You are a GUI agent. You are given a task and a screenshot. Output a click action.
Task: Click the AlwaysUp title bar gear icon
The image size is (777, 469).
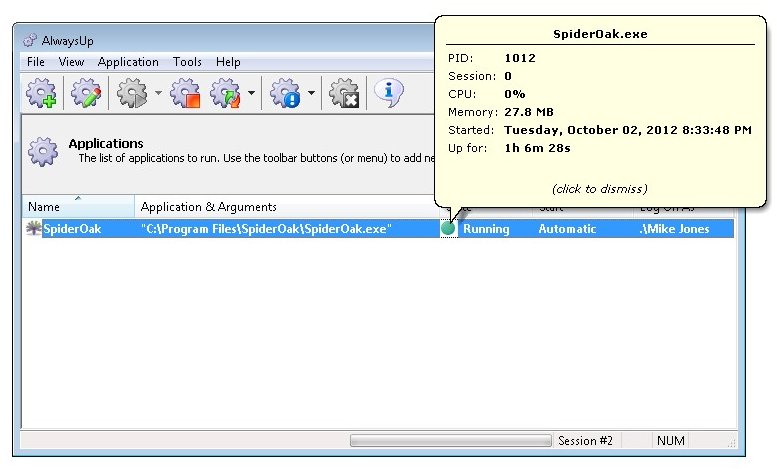30,40
